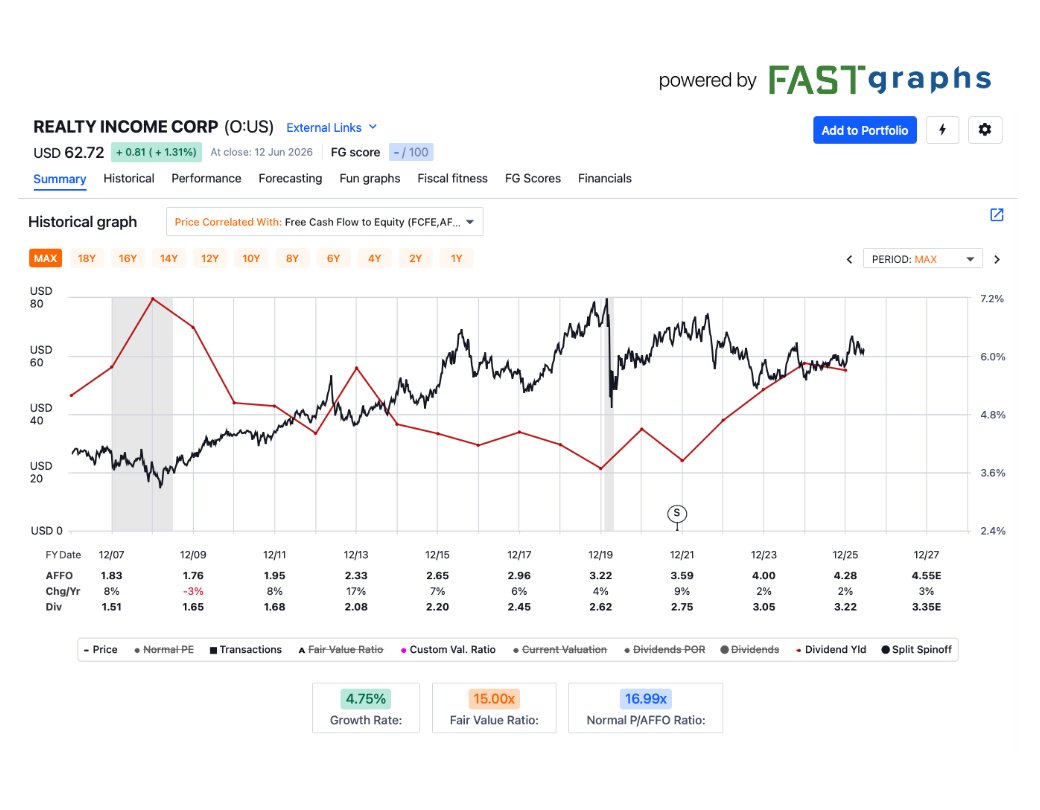Open the Performance tab
This screenshot has height=810, width=1040.
206,178
